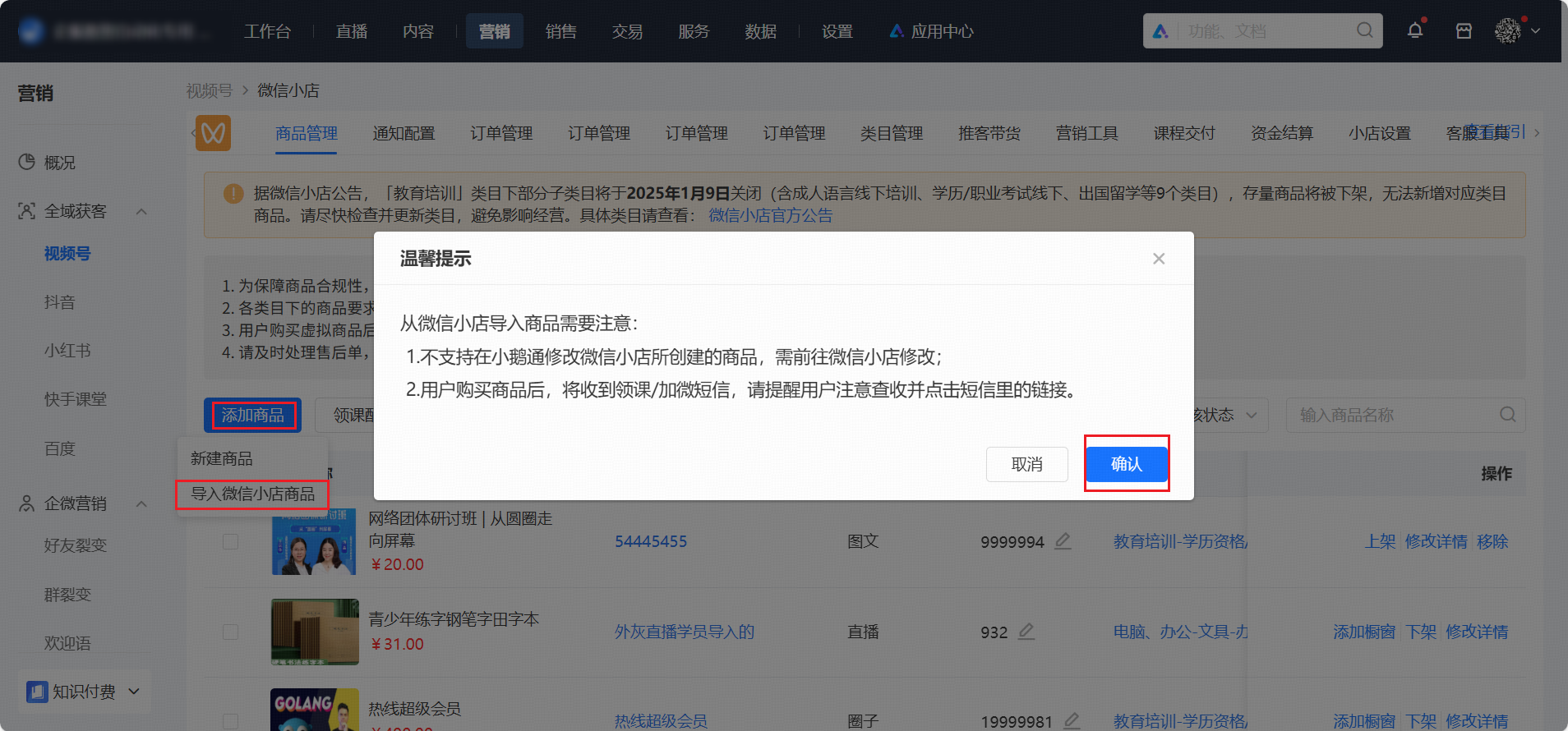Choose 导入微信小店商品 menu item
This screenshot has width=1568, height=731.
point(252,494)
